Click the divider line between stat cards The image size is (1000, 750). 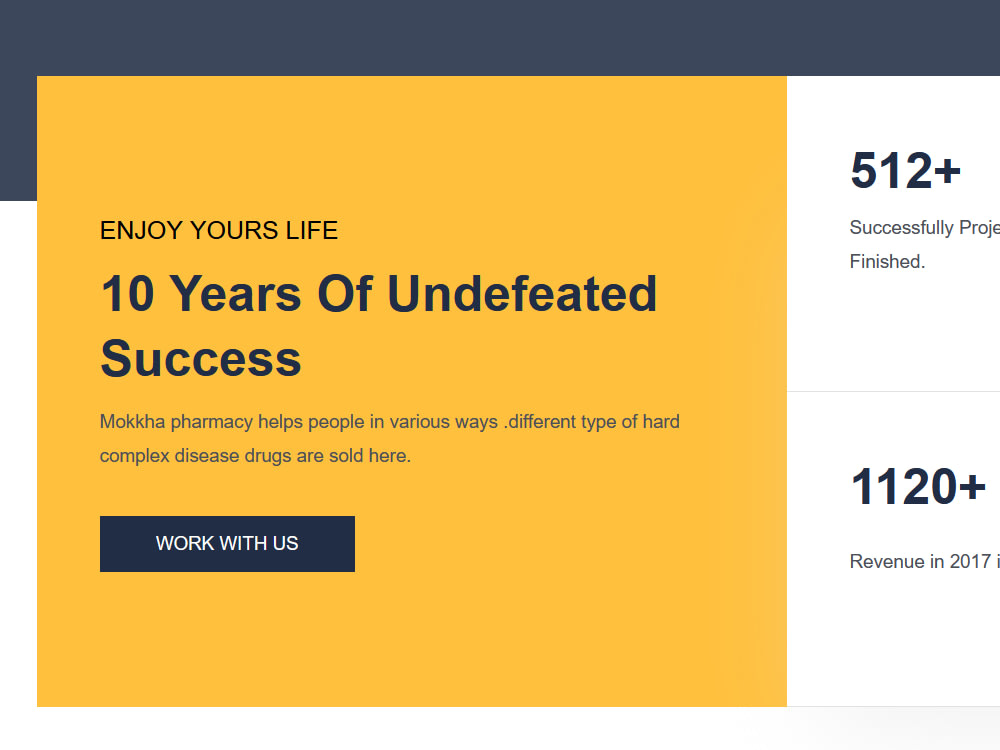893,392
